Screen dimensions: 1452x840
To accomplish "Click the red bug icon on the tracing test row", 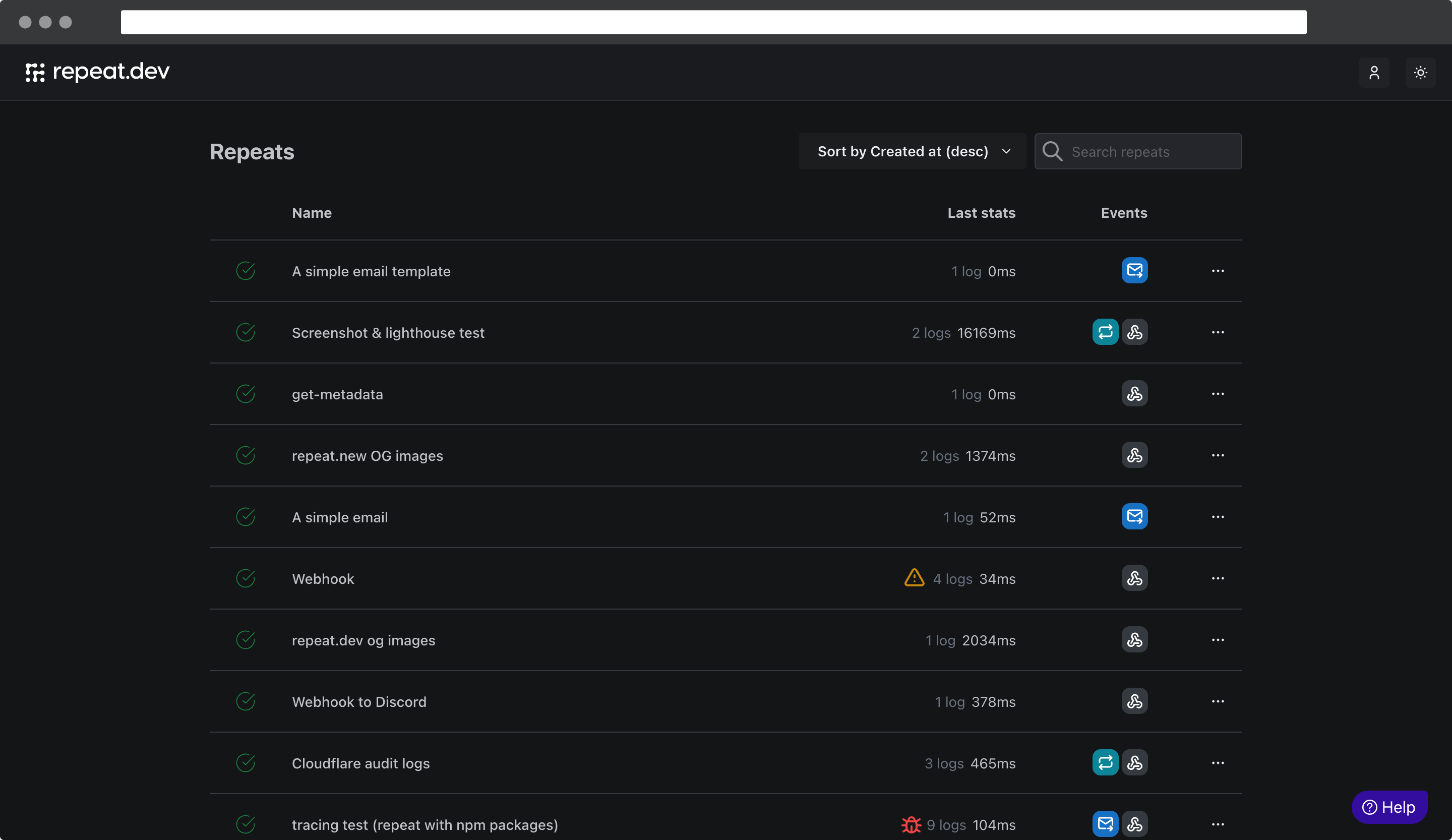I will [911, 824].
